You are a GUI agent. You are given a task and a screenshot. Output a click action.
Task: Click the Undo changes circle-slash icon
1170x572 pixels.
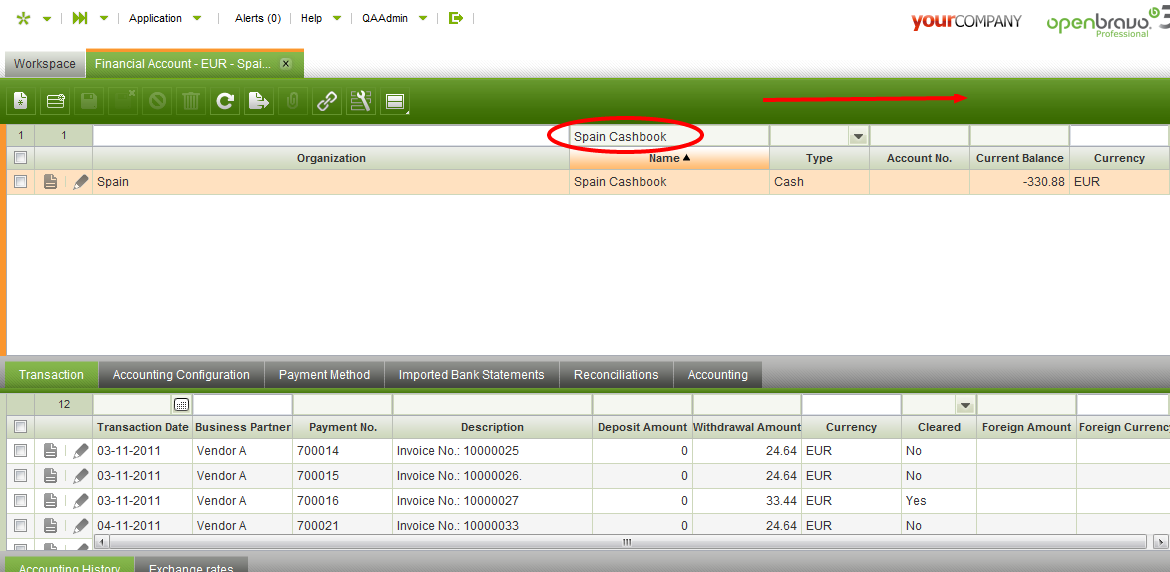(x=157, y=101)
